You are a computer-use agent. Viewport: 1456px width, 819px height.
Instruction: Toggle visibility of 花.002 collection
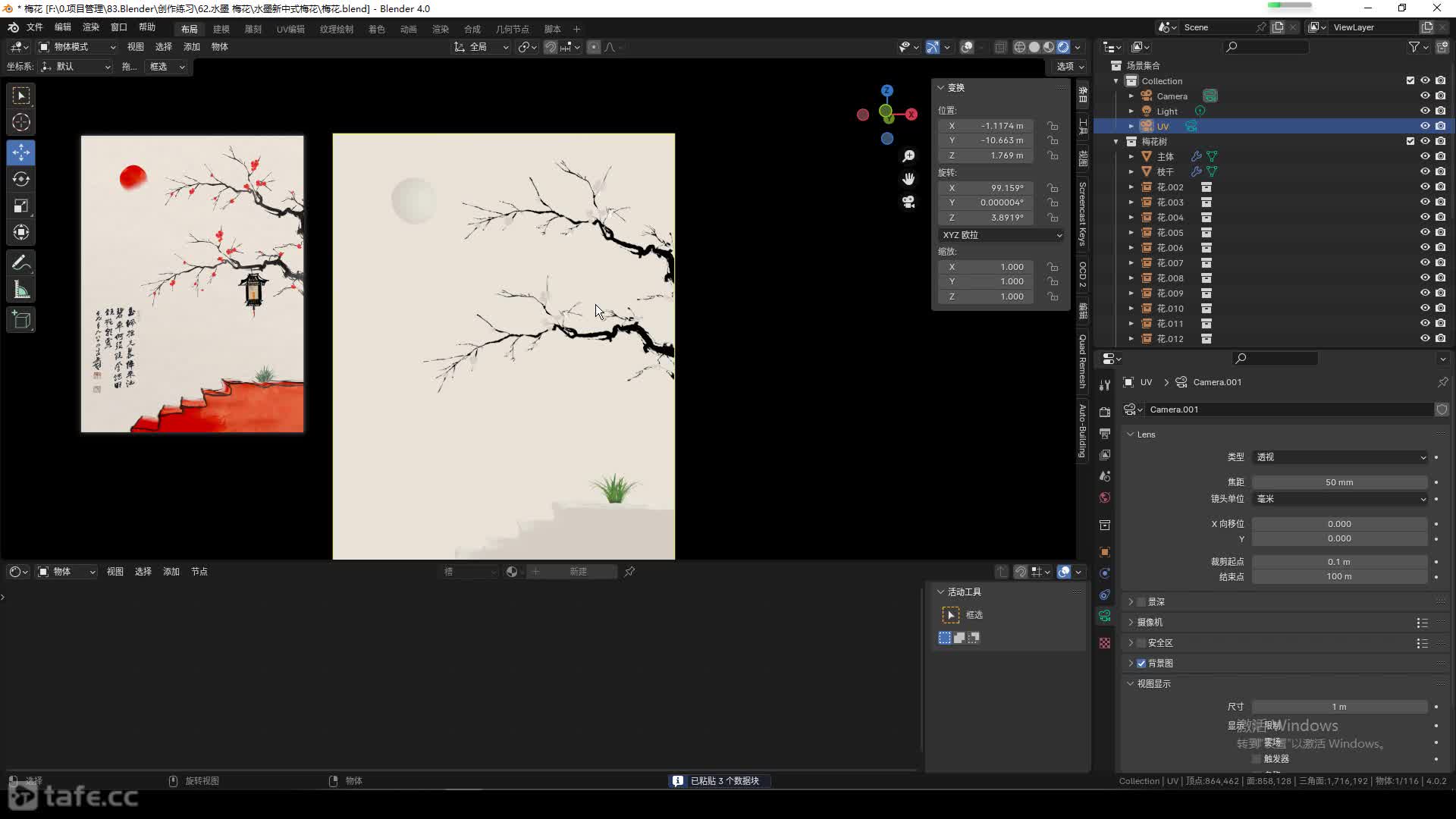click(x=1425, y=187)
